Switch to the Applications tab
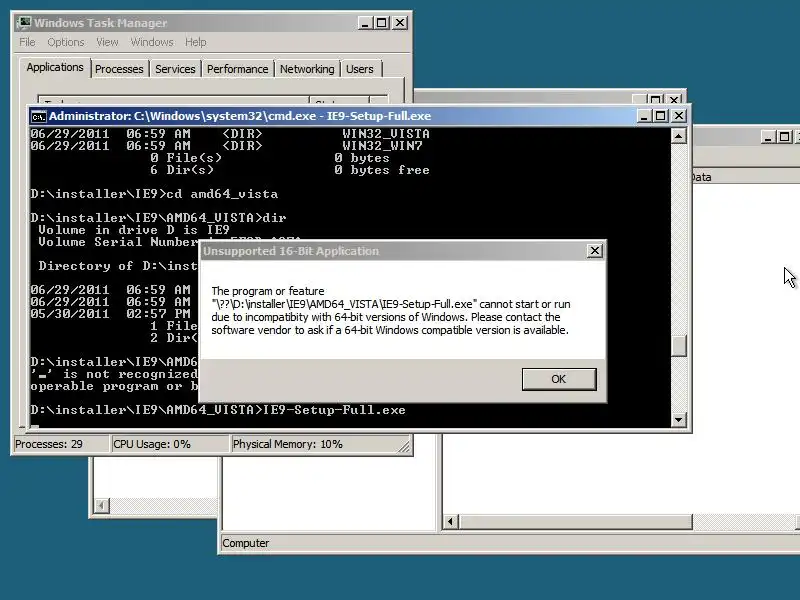 pyautogui.click(x=55, y=67)
